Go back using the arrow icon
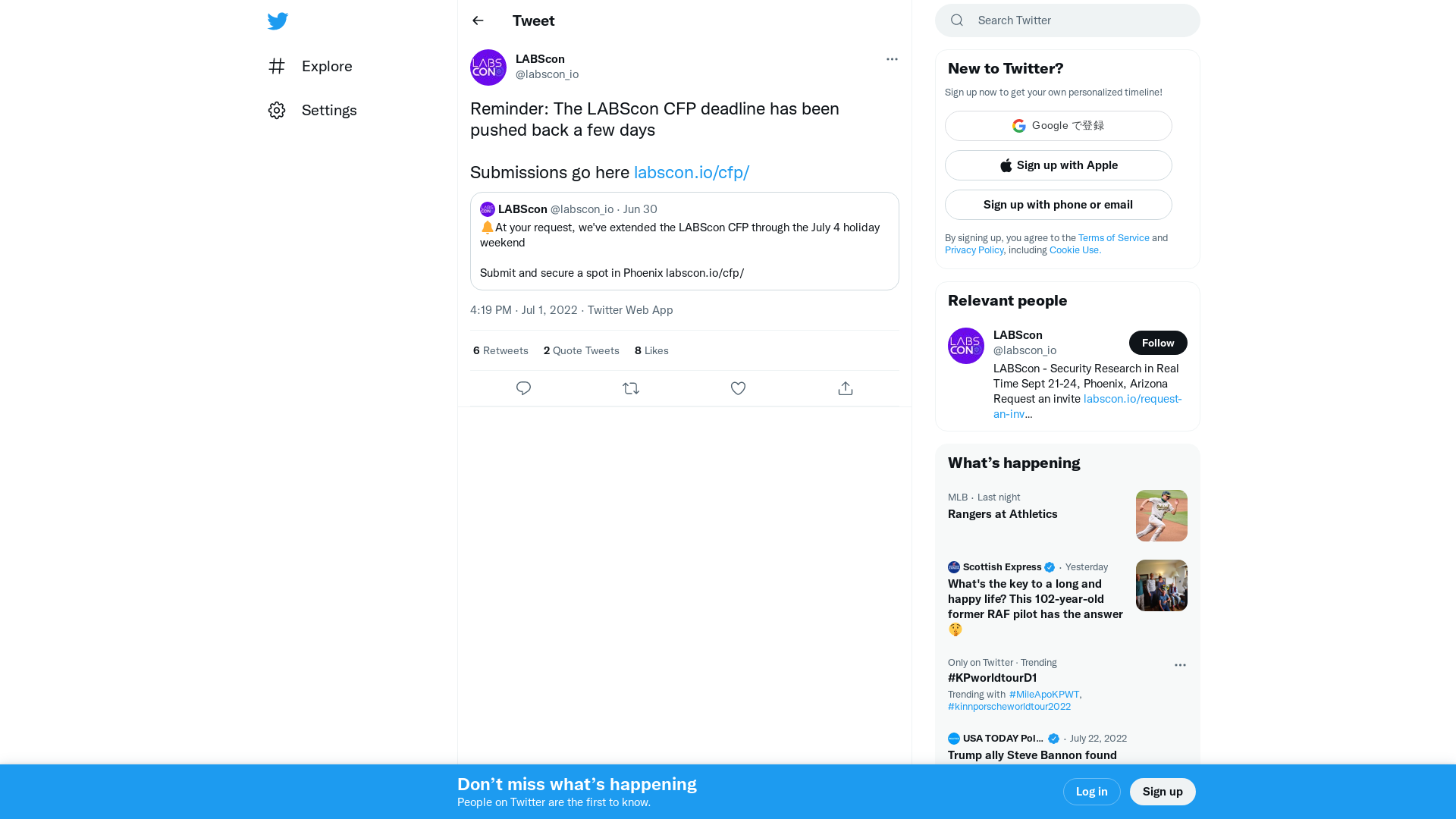Image resolution: width=1456 pixels, height=819 pixels. click(478, 21)
